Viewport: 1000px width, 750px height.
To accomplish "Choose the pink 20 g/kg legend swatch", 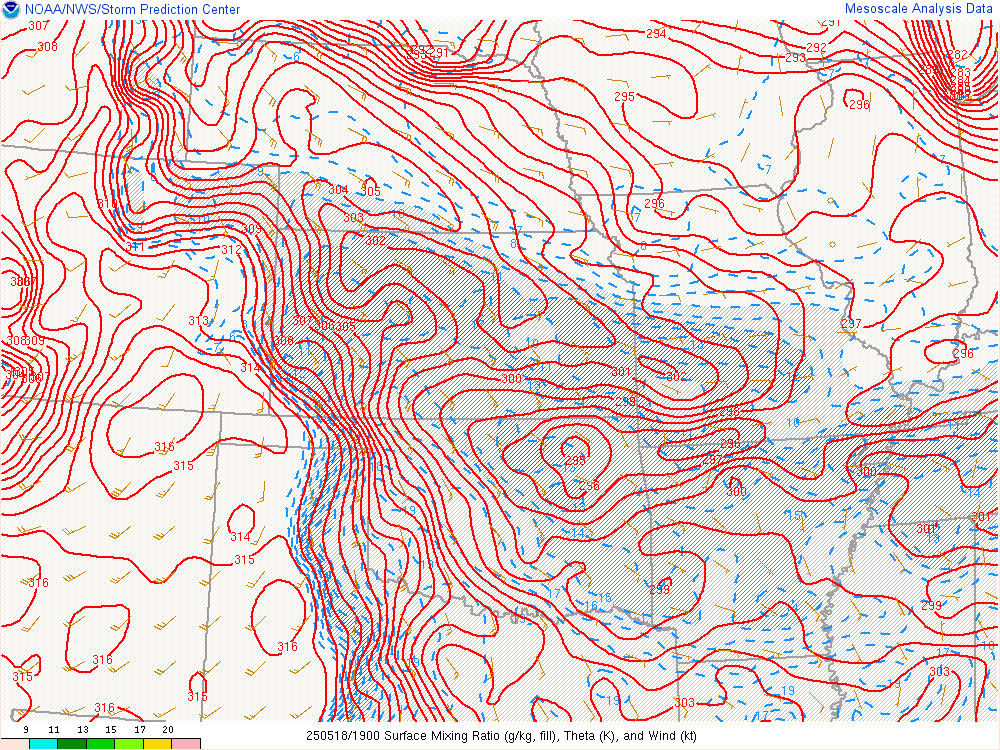I will point(186,744).
